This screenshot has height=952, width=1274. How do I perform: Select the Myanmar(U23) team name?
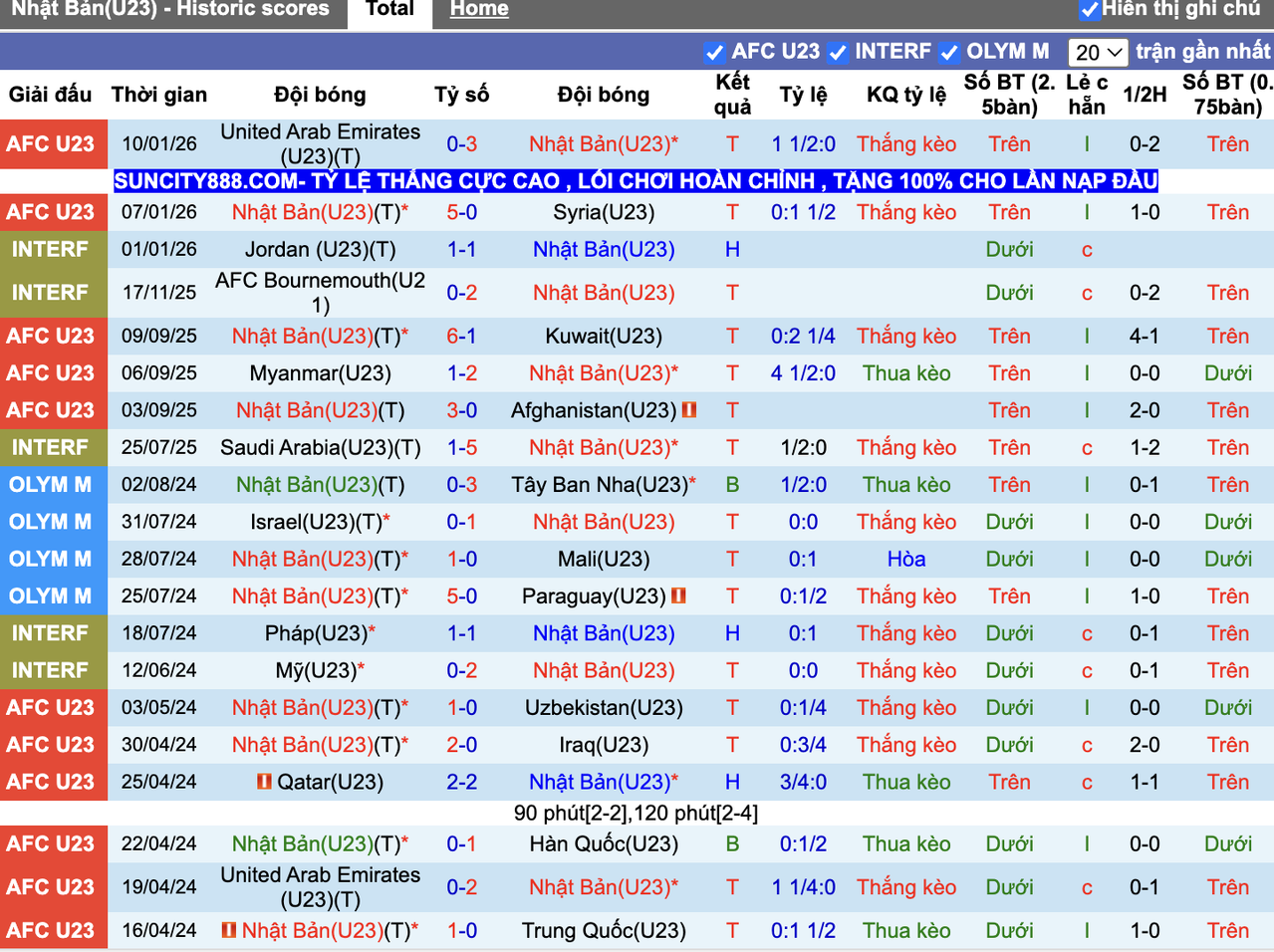click(320, 373)
